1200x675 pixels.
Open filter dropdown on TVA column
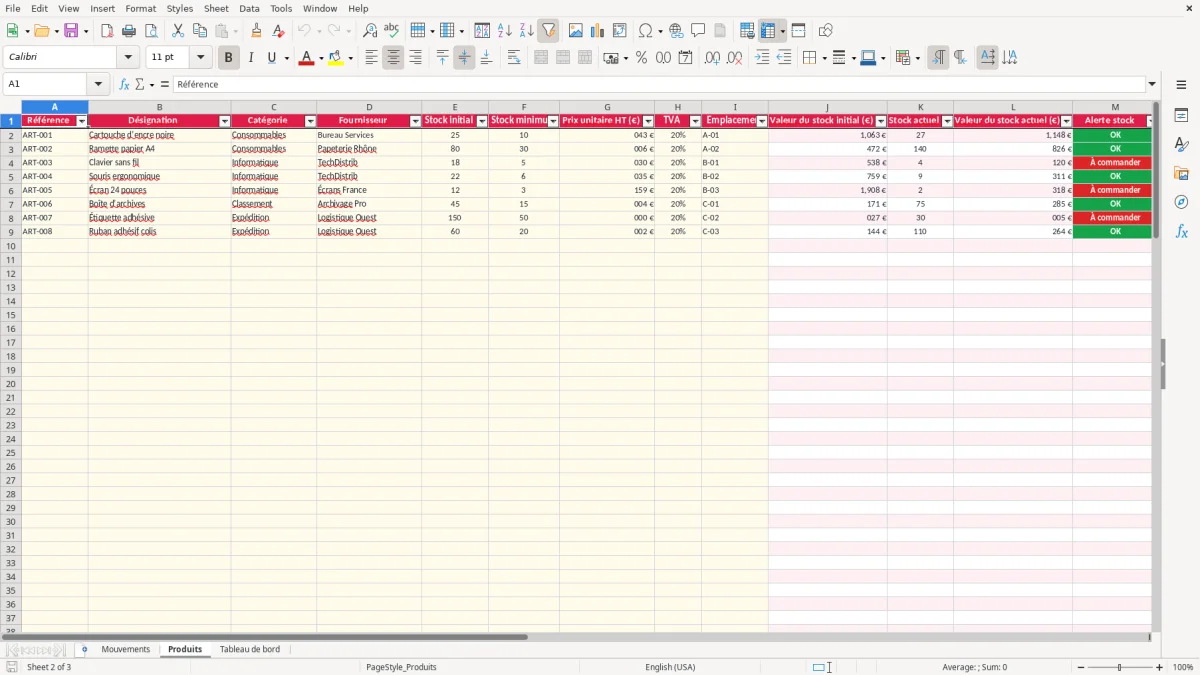[695, 121]
